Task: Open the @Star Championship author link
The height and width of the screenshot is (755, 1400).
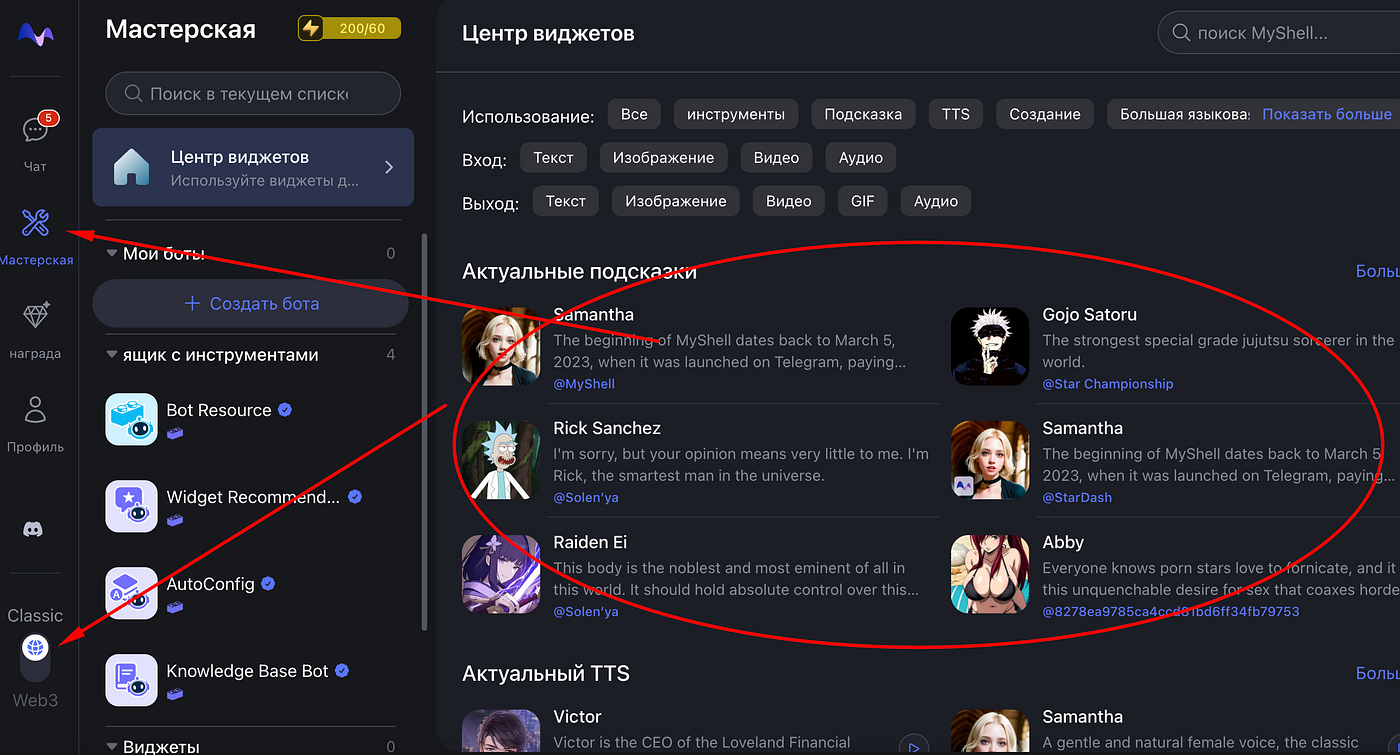Action: coord(1108,384)
